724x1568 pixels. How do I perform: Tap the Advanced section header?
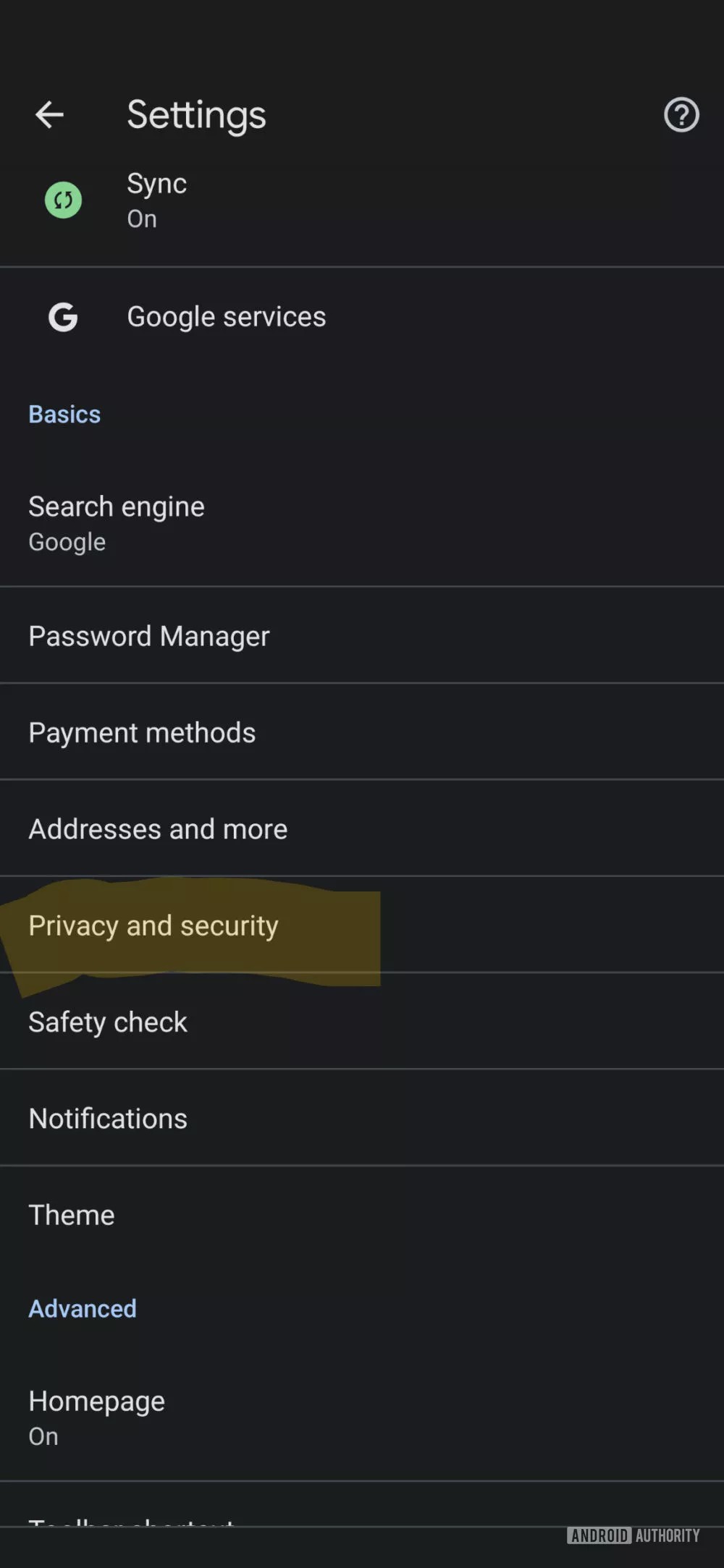click(83, 1308)
